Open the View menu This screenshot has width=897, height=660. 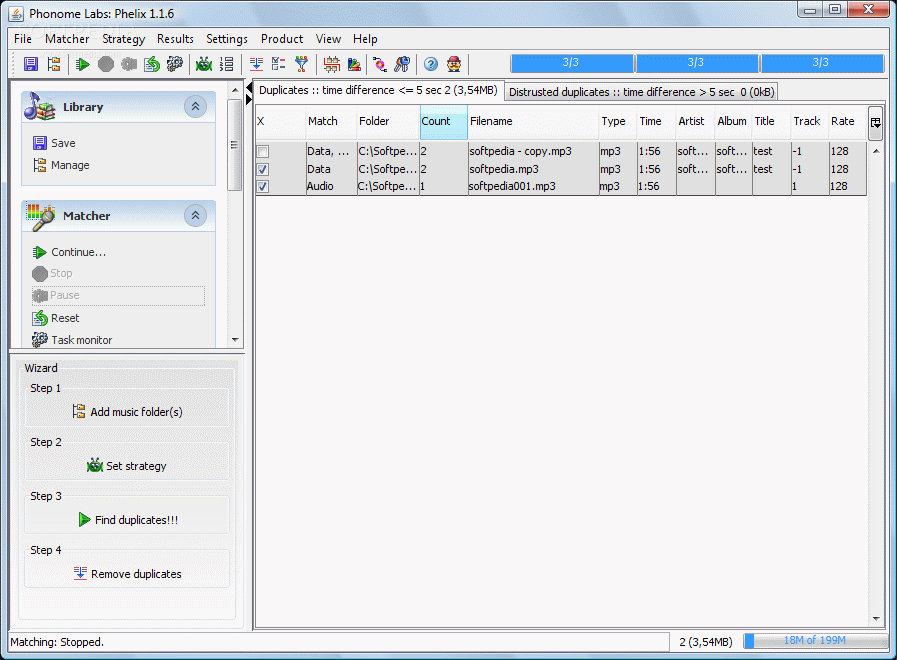pyautogui.click(x=328, y=39)
